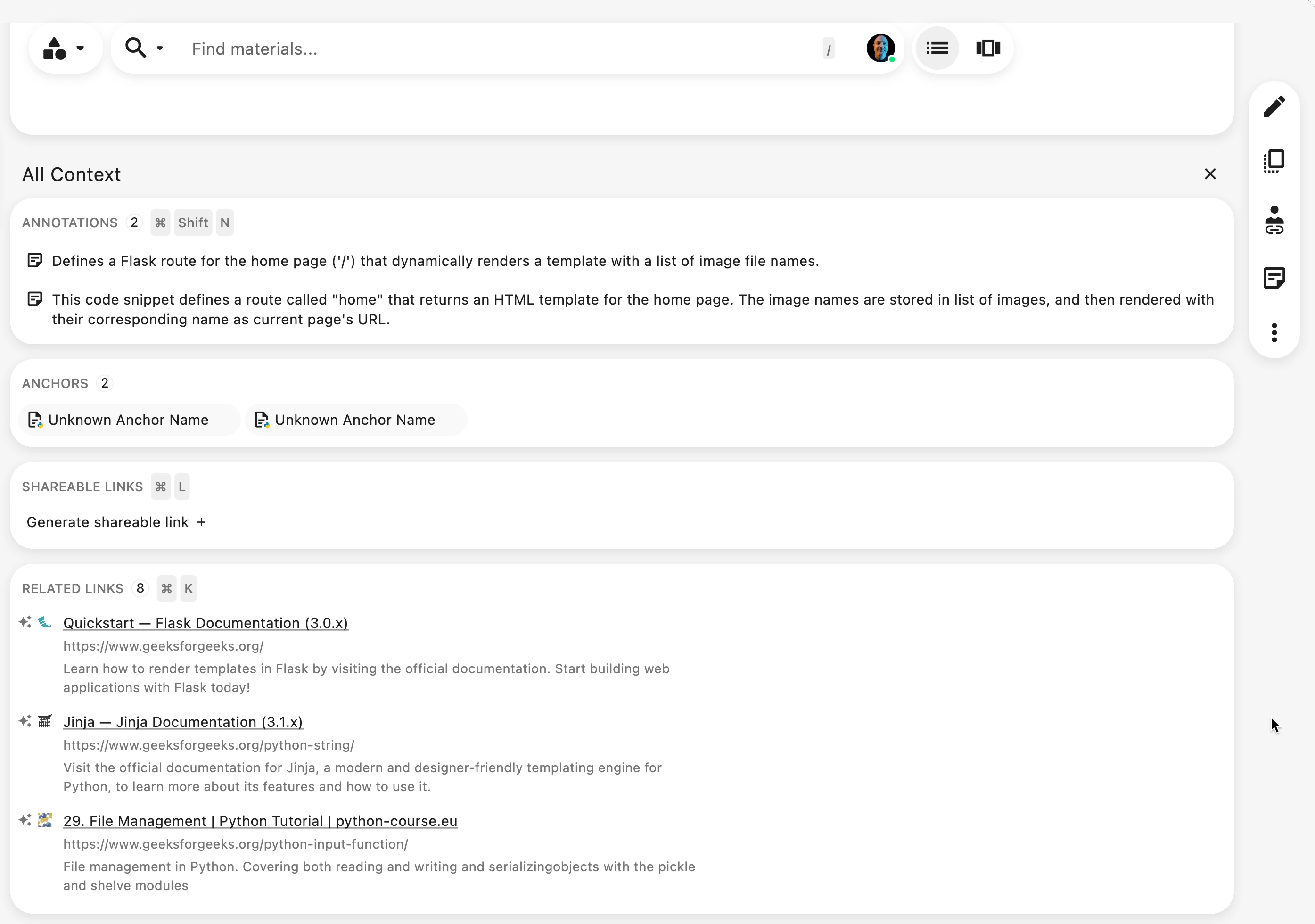This screenshot has width=1315, height=924.
Task: Click the Flask logo beside the Quickstart link
Action: (45, 623)
